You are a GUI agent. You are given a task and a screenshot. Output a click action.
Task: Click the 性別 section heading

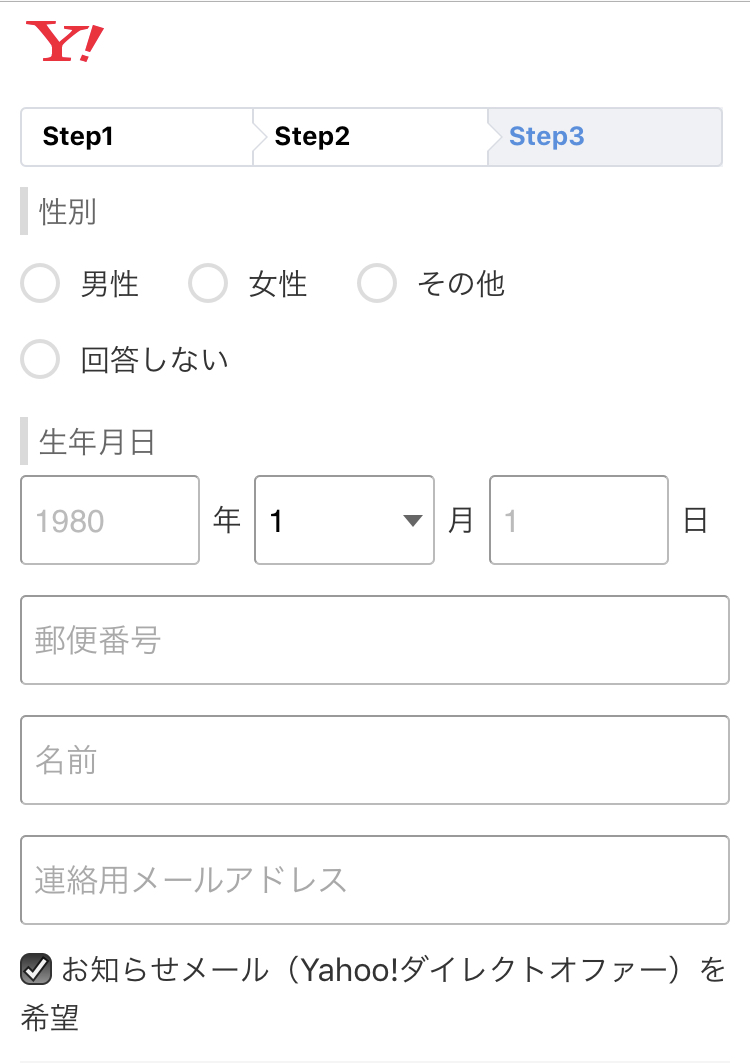(67, 212)
